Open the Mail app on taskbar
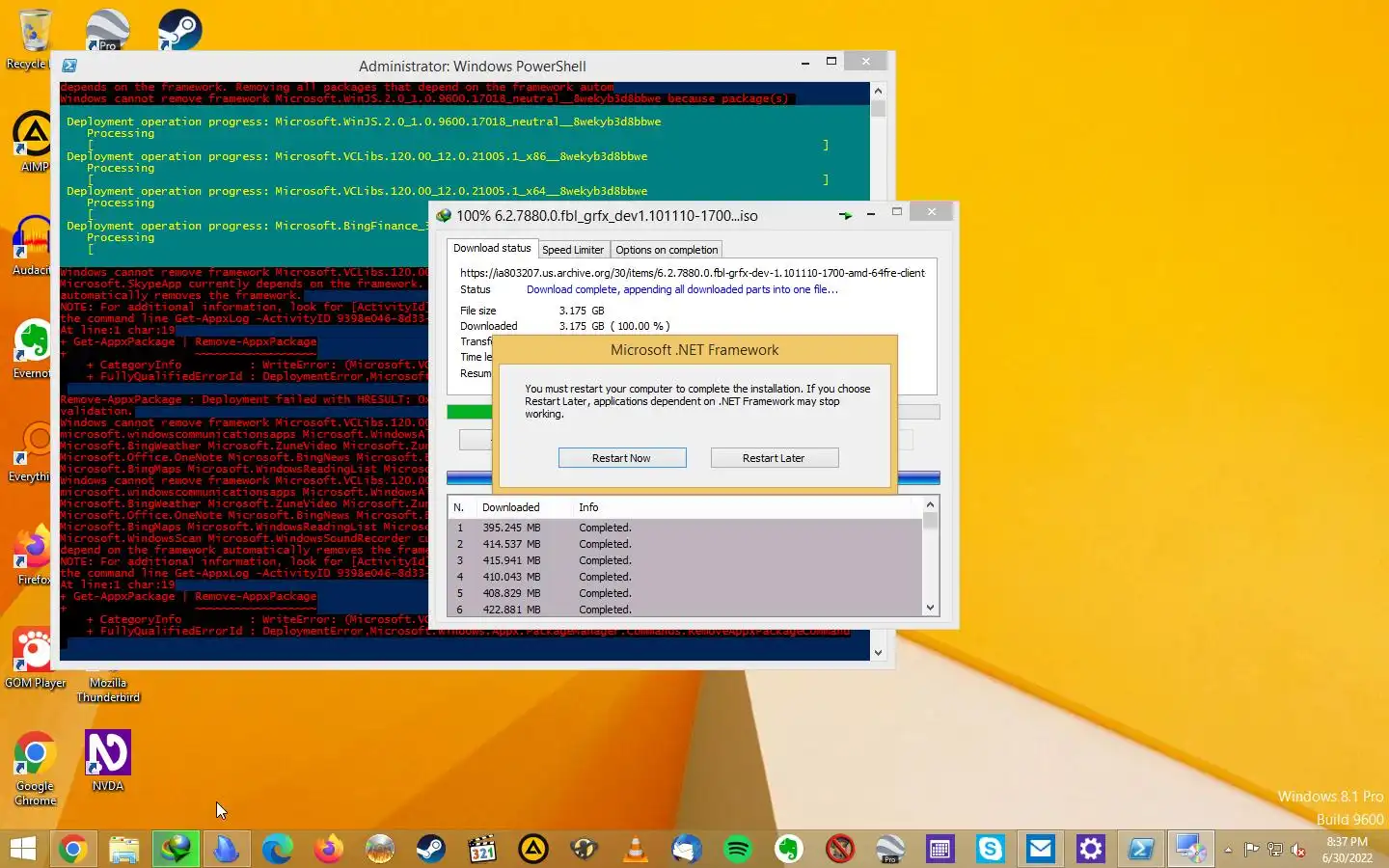1389x868 pixels. 1041,849
